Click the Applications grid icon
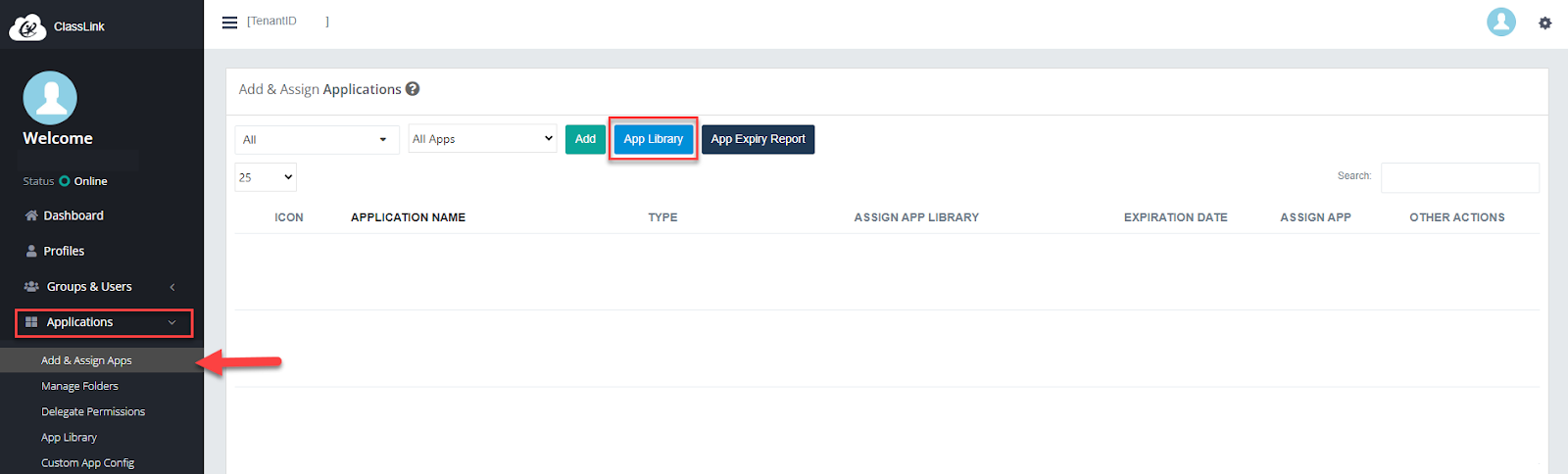 (x=31, y=322)
